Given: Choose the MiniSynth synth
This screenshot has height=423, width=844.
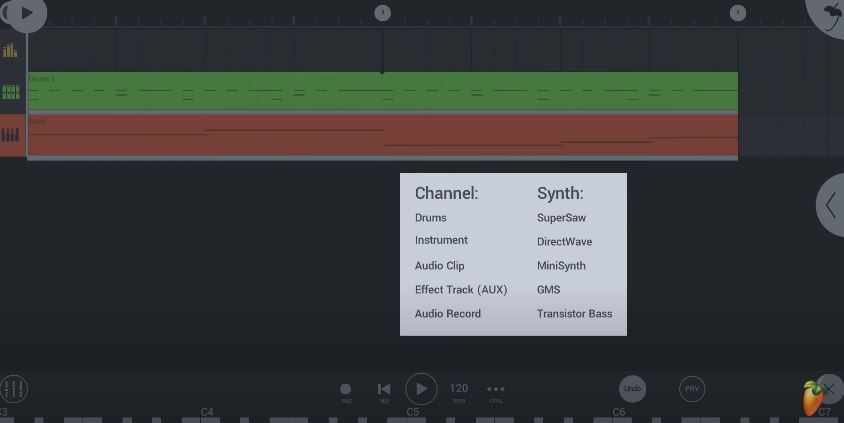Looking at the screenshot, I should [561, 266].
